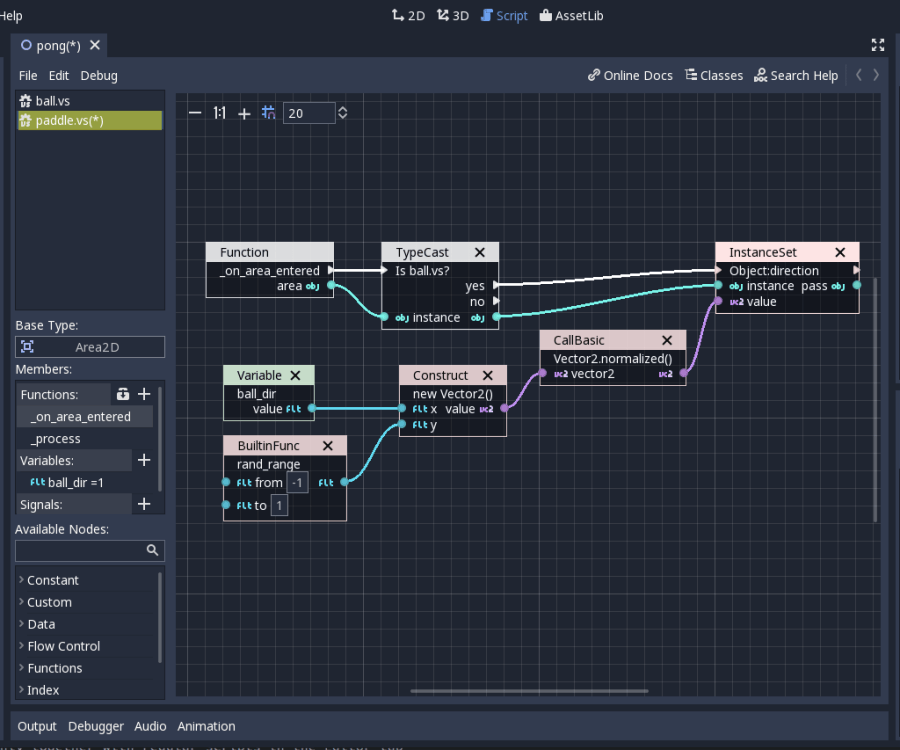Add a new function with the plus icon
900x750 pixels.
(143, 394)
